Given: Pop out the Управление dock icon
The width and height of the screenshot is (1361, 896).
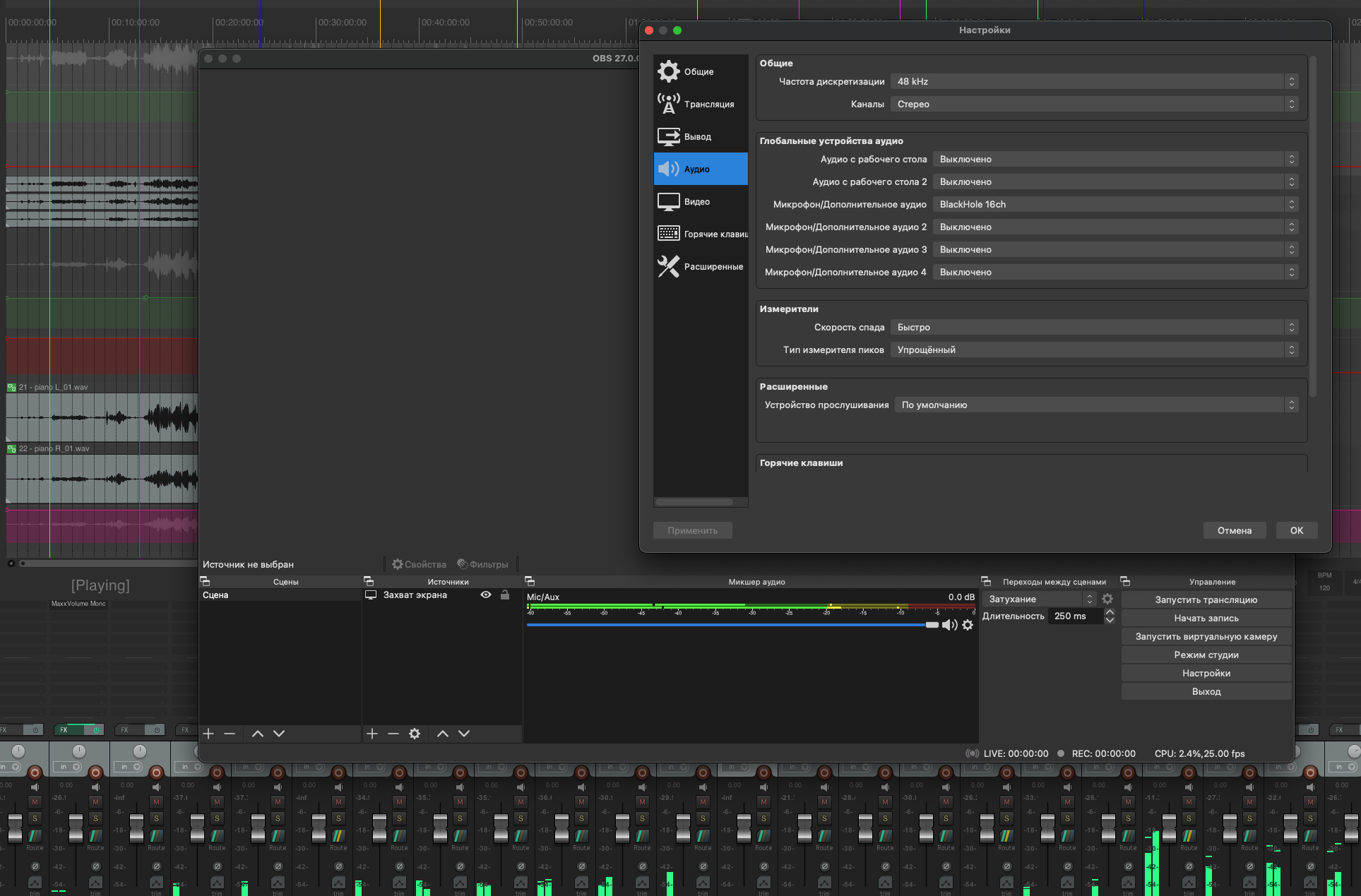Looking at the screenshot, I should pos(1125,581).
